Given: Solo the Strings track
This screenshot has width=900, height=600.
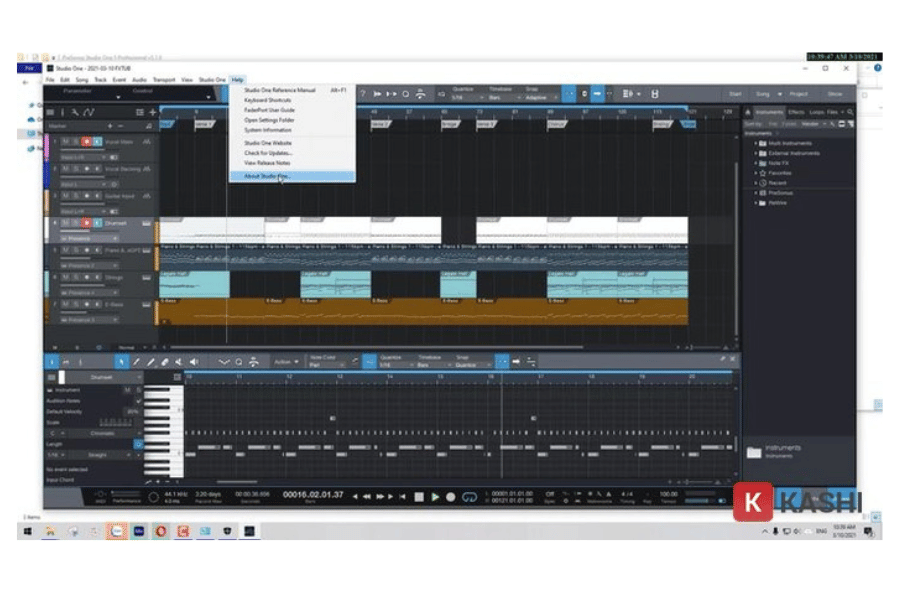Looking at the screenshot, I should click(76, 277).
